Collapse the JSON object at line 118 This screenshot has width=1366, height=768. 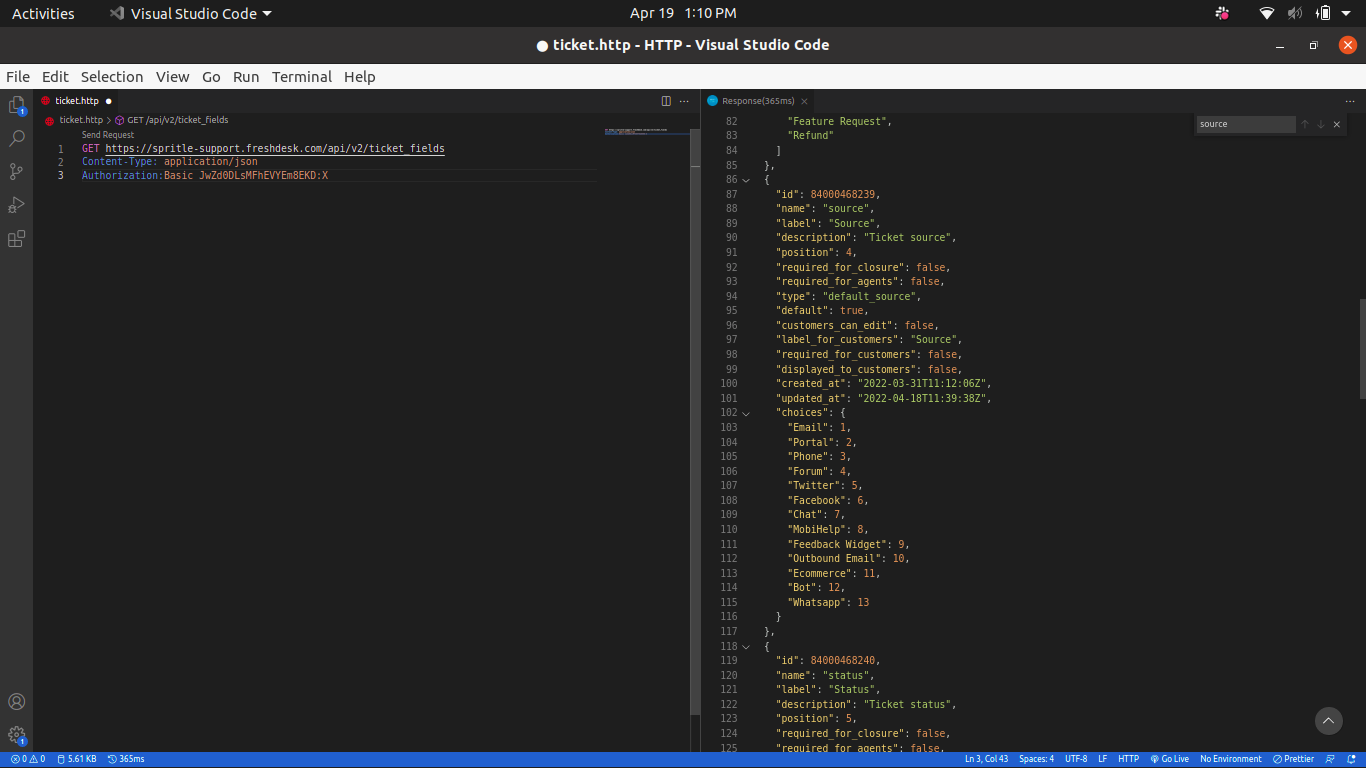coord(746,647)
